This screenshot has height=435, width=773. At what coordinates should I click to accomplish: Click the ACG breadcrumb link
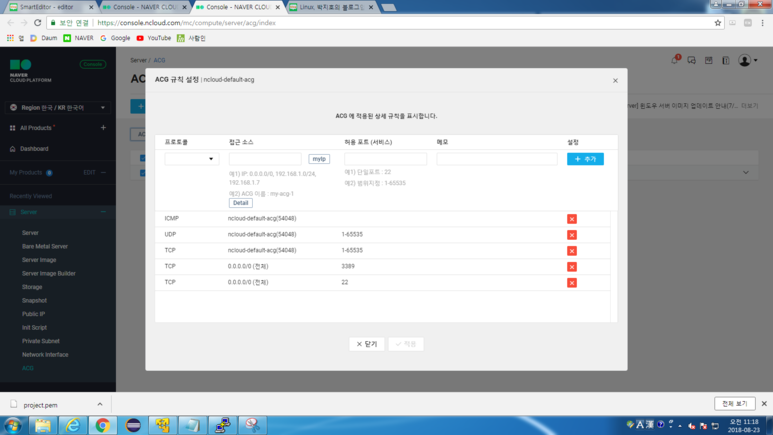[159, 60]
